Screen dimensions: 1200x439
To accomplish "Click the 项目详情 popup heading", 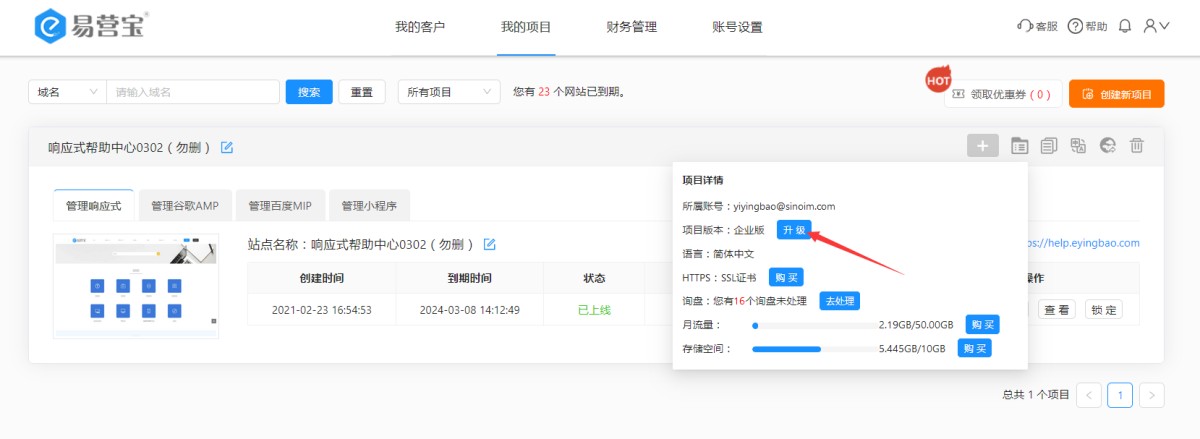I will [x=702, y=180].
